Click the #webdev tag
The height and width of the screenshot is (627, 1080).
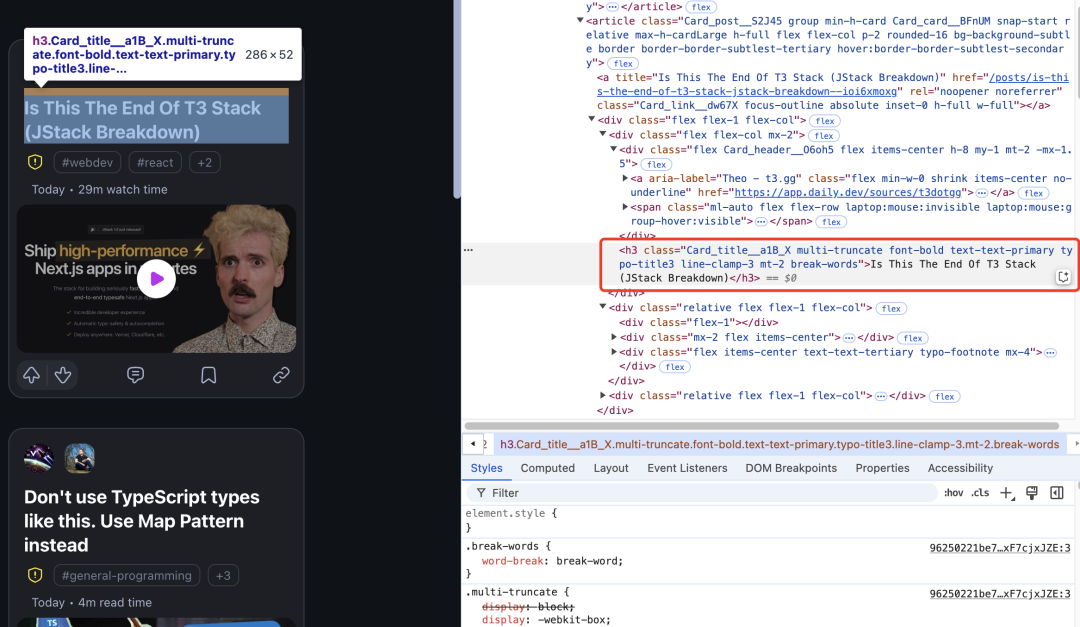point(89,162)
